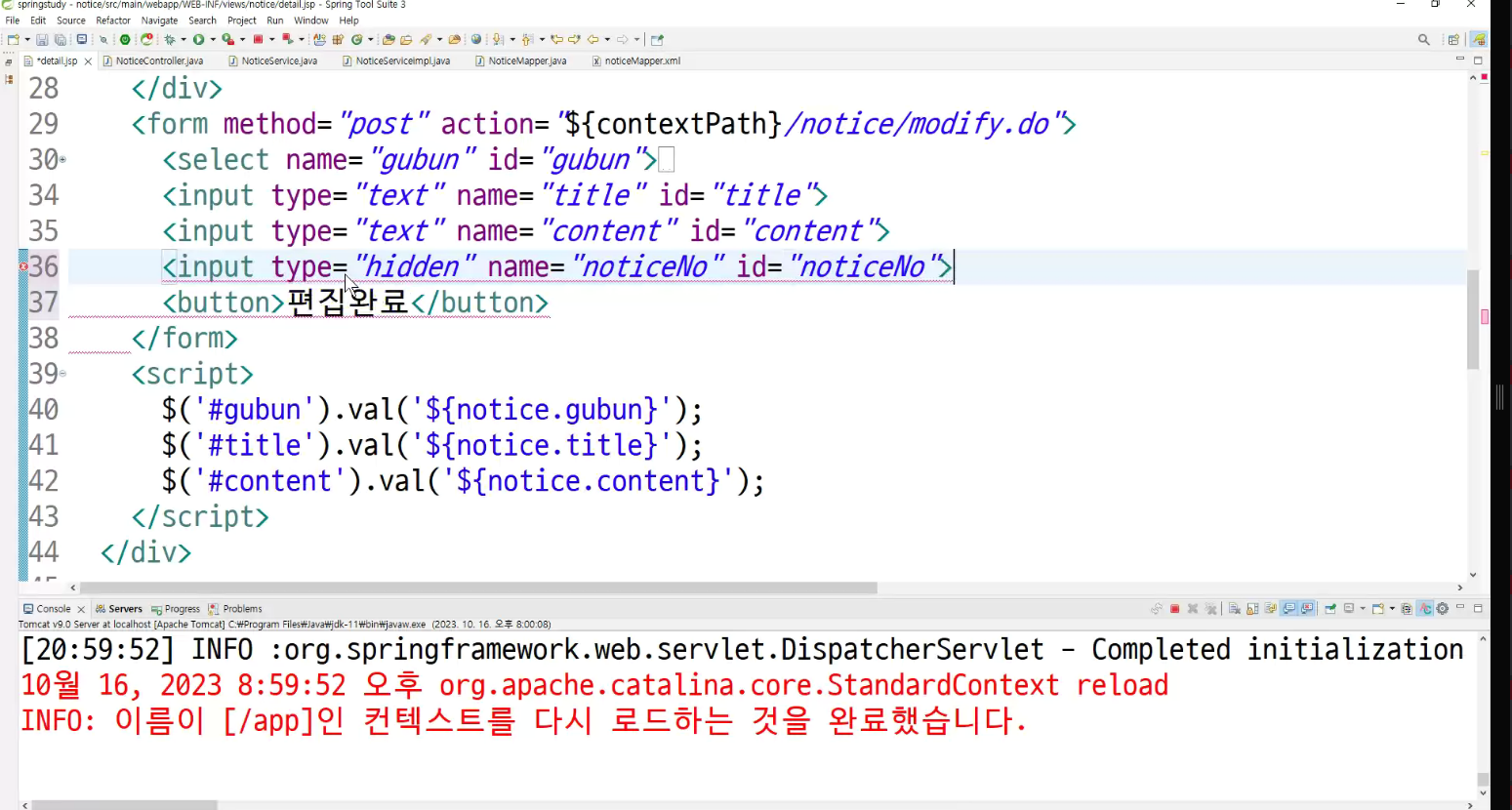The width and height of the screenshot is (1512, 810).
Task: Open the New wizard dropdown arrow
Action: pyautogui.click(x=27, y=40)
